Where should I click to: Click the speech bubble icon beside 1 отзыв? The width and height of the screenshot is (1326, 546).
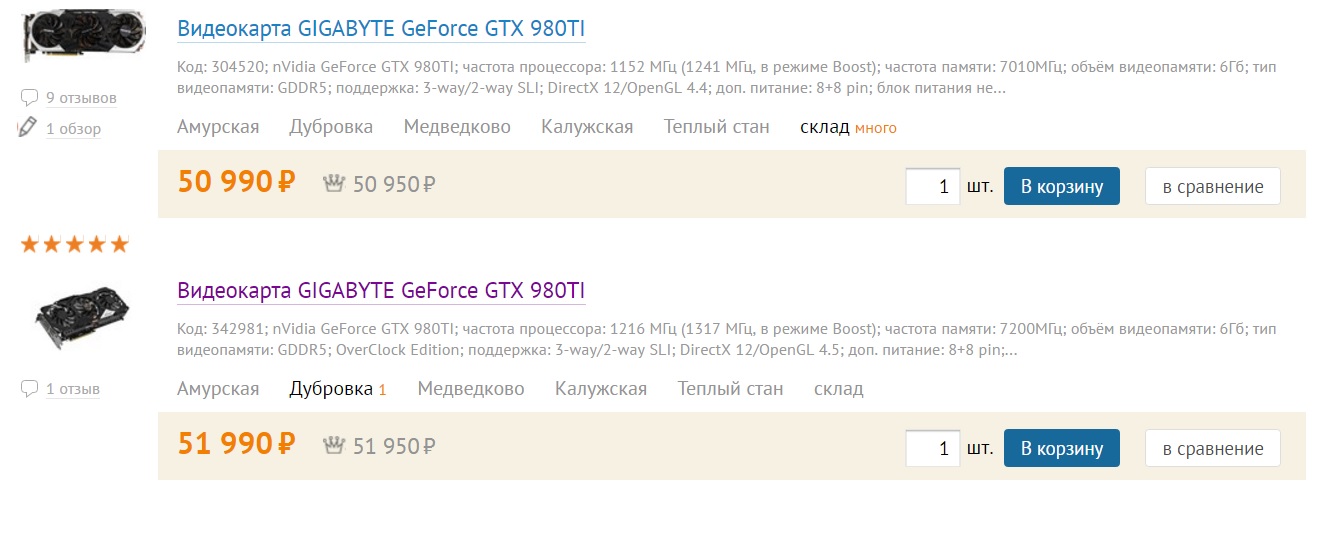[x=29, y=389]
